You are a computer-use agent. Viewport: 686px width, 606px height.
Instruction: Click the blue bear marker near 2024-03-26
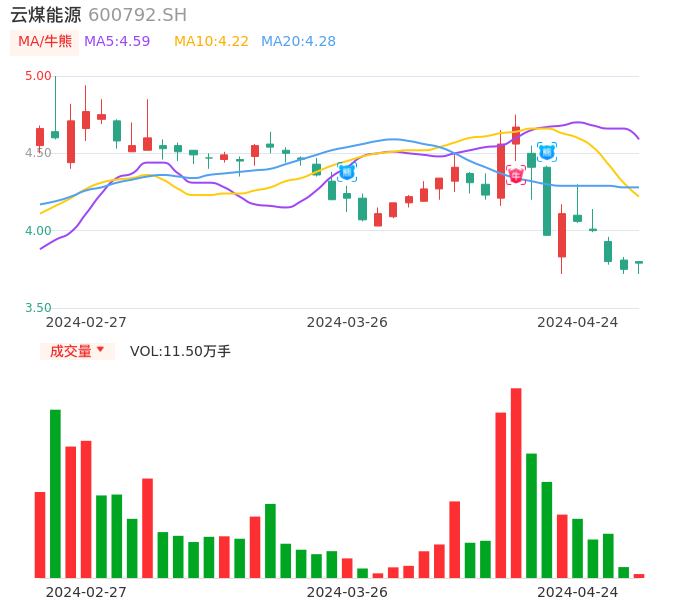pos(347,172)
